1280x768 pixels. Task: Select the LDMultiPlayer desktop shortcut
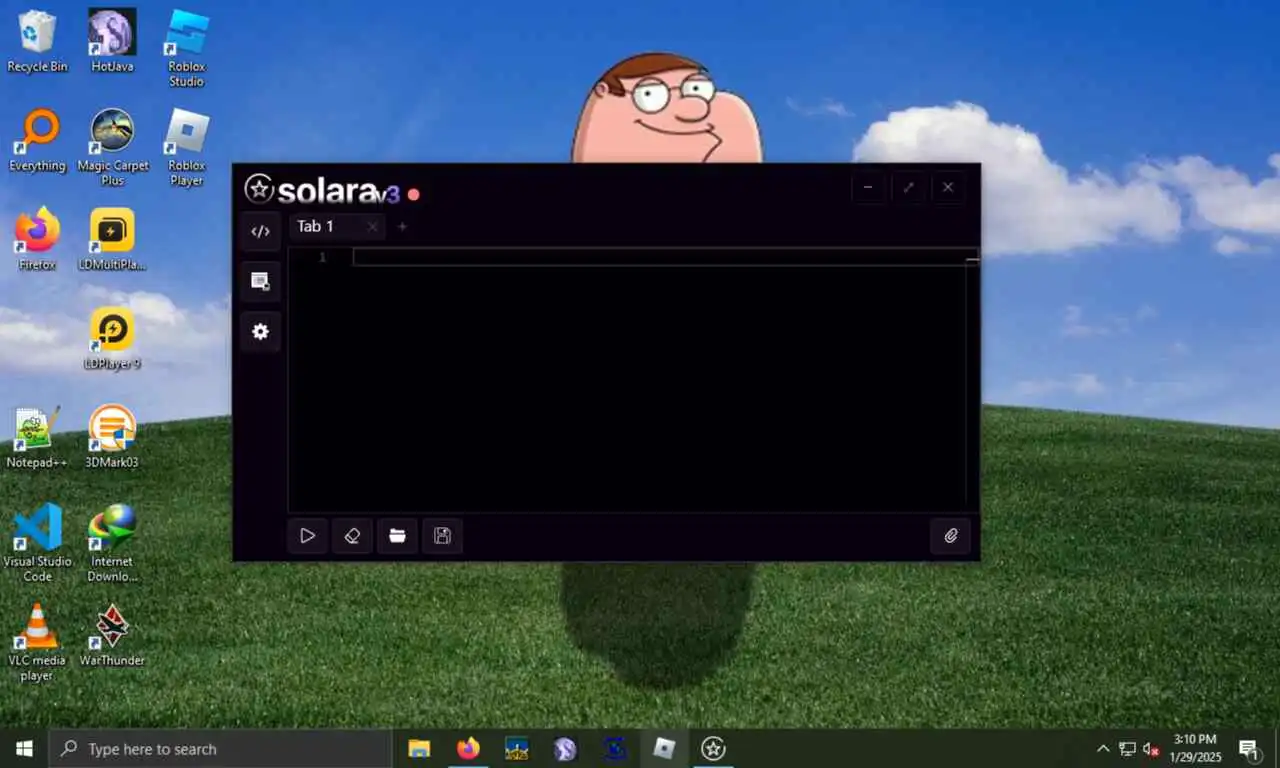pos(112,240)
